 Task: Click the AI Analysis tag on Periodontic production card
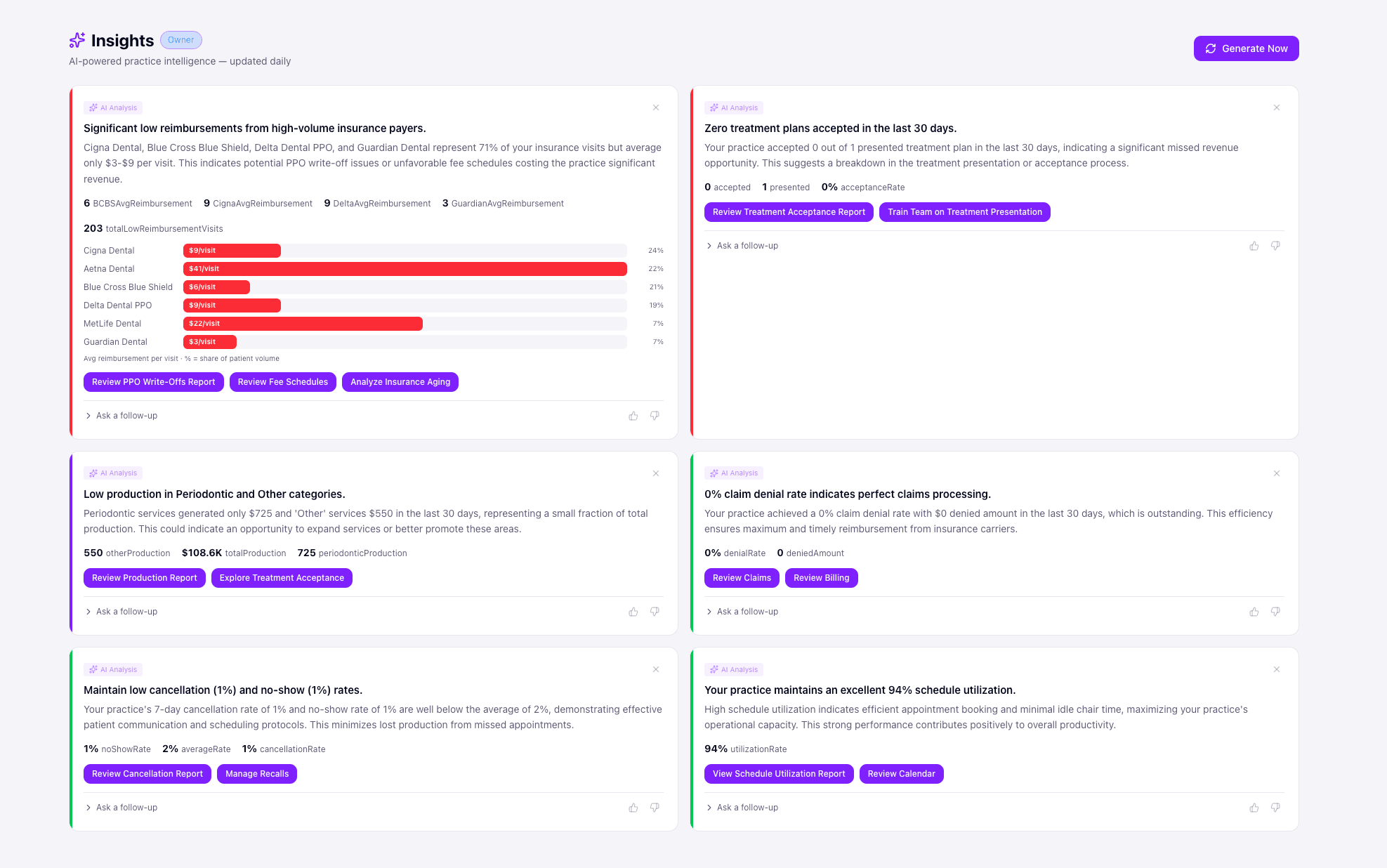[x=113, y=473]
